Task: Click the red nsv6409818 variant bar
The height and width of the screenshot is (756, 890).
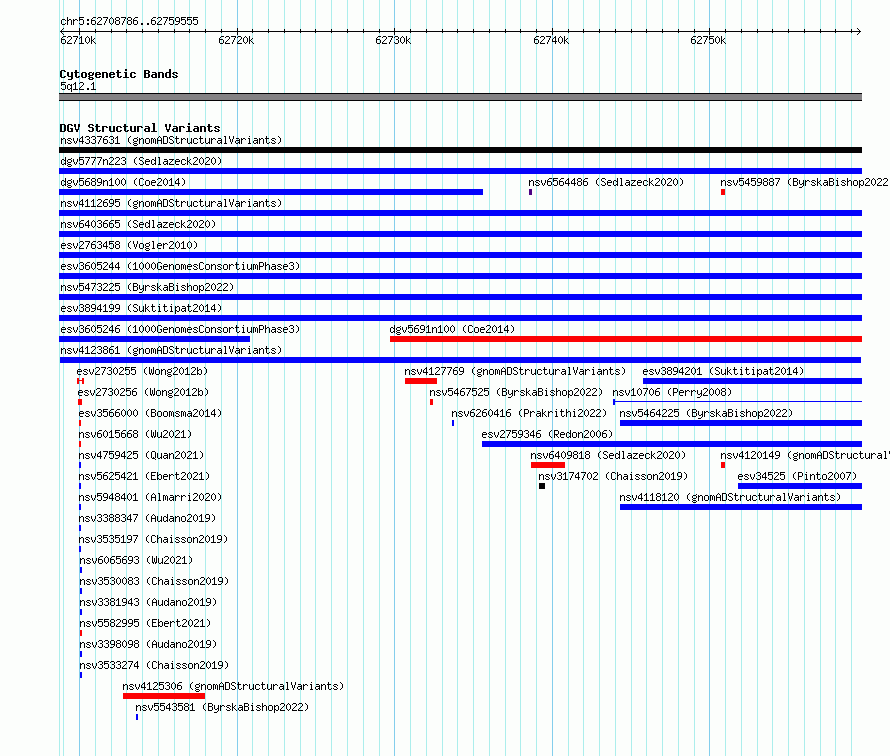Action: [x=548, y=465]
